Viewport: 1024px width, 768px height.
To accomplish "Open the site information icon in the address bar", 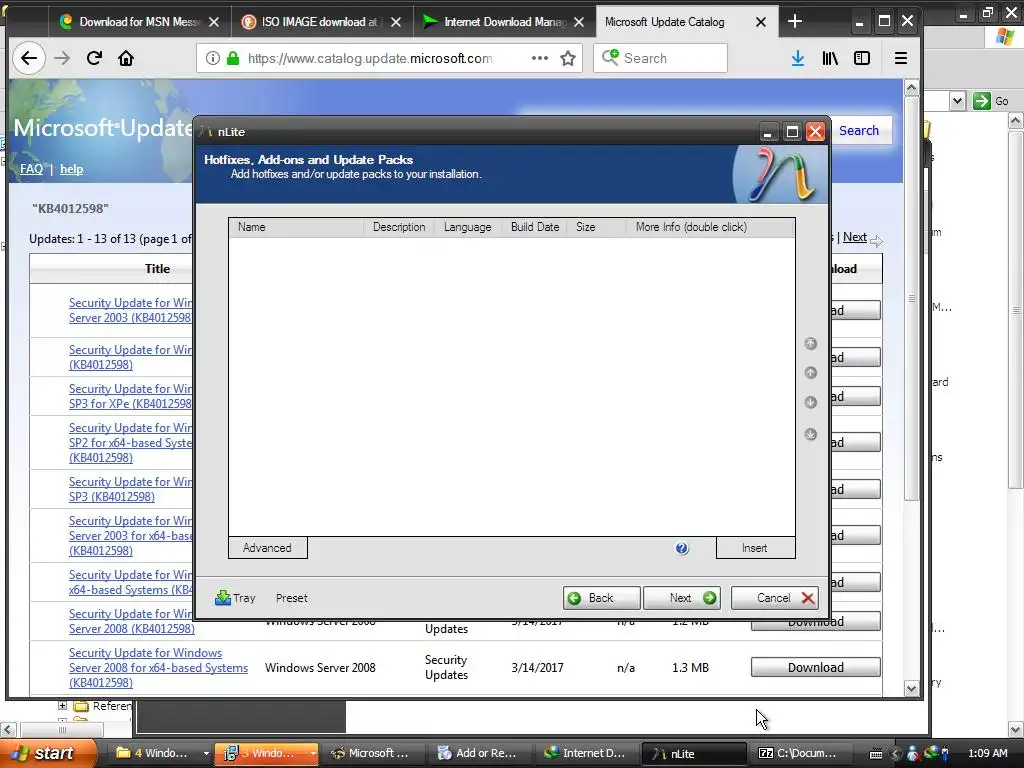I will [x=212, y=58].
